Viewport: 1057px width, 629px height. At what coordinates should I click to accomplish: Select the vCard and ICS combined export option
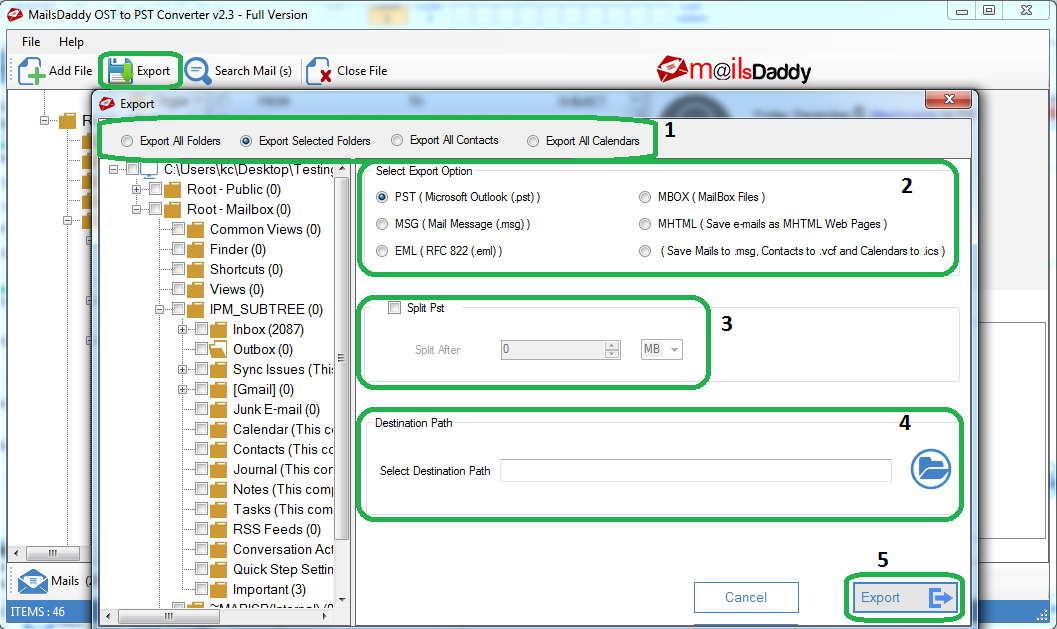coord(645,251)
